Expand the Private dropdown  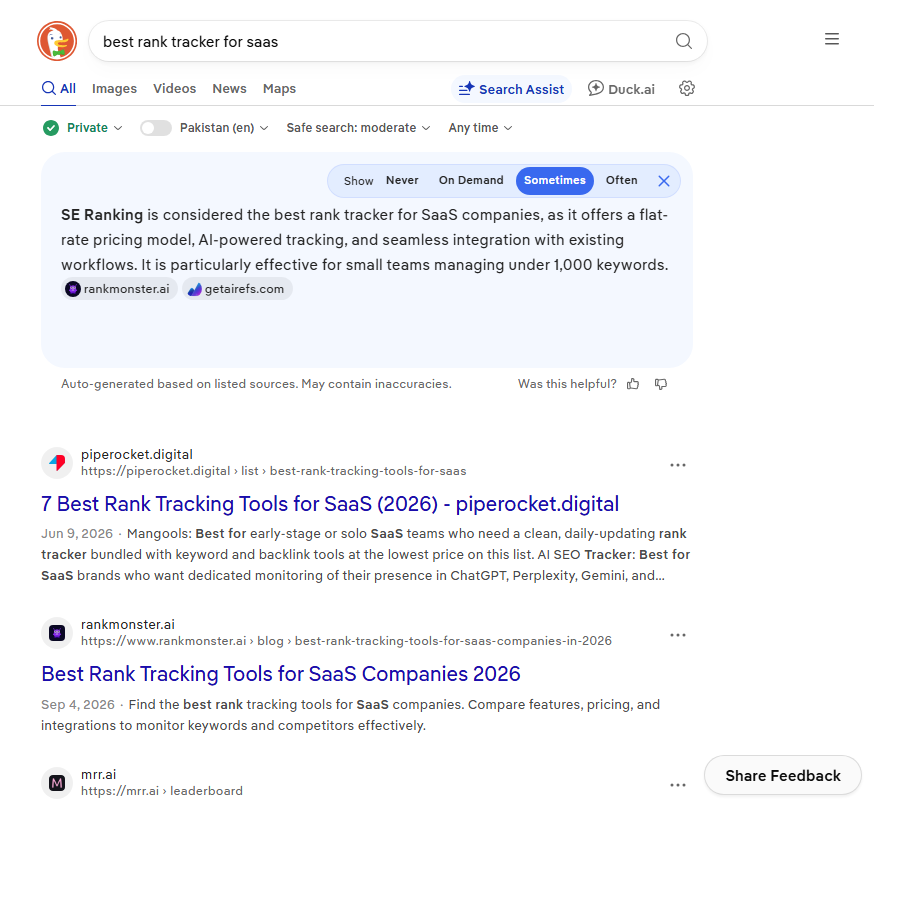(x=94, y=128)
